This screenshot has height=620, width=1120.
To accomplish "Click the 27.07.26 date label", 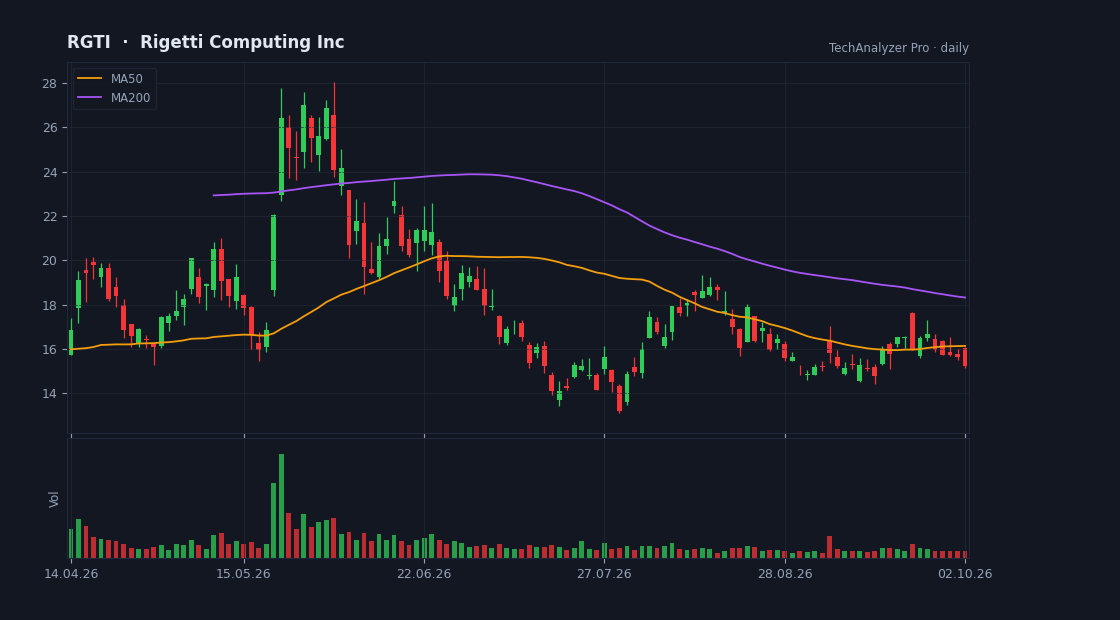I will click(x=604, y=574).
